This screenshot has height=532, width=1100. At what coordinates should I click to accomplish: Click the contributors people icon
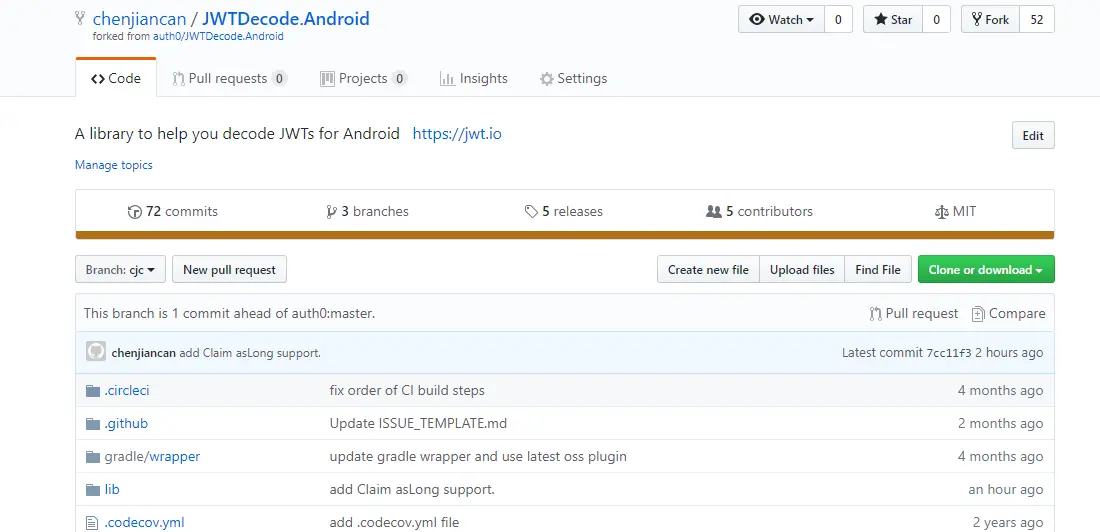(714, 212)
